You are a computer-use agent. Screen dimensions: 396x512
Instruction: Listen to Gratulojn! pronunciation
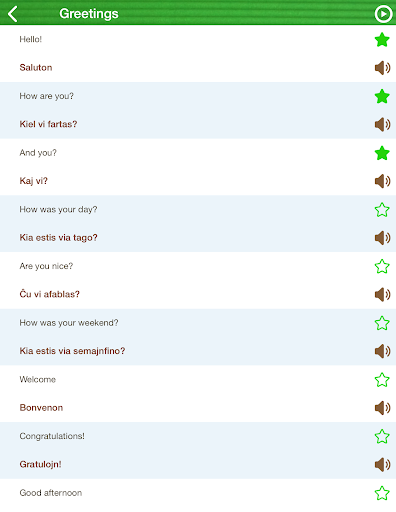(382, 465)
